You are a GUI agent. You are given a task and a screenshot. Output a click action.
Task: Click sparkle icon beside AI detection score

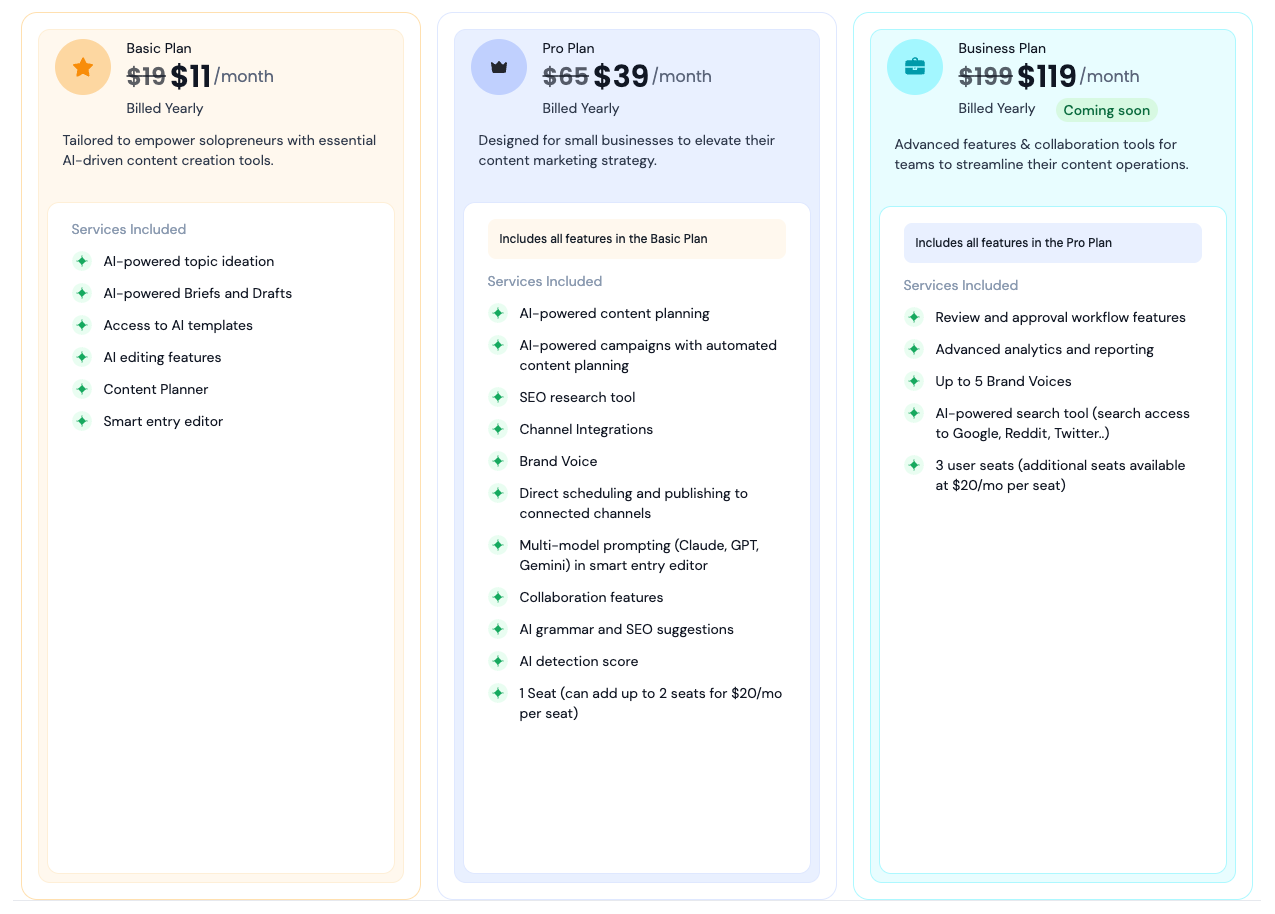[498, 661]
